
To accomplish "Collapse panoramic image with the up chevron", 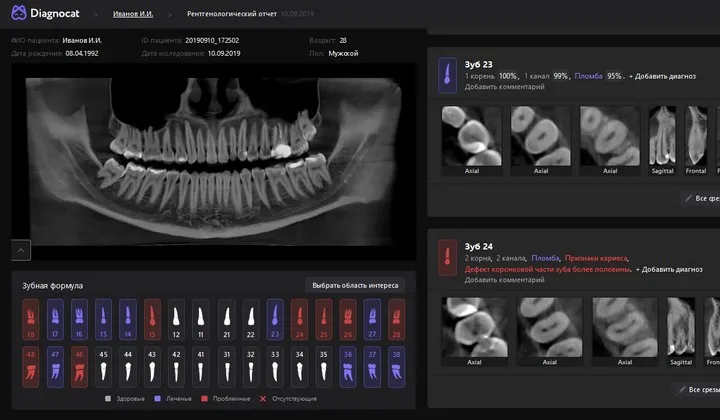I will tap(21, 250).
